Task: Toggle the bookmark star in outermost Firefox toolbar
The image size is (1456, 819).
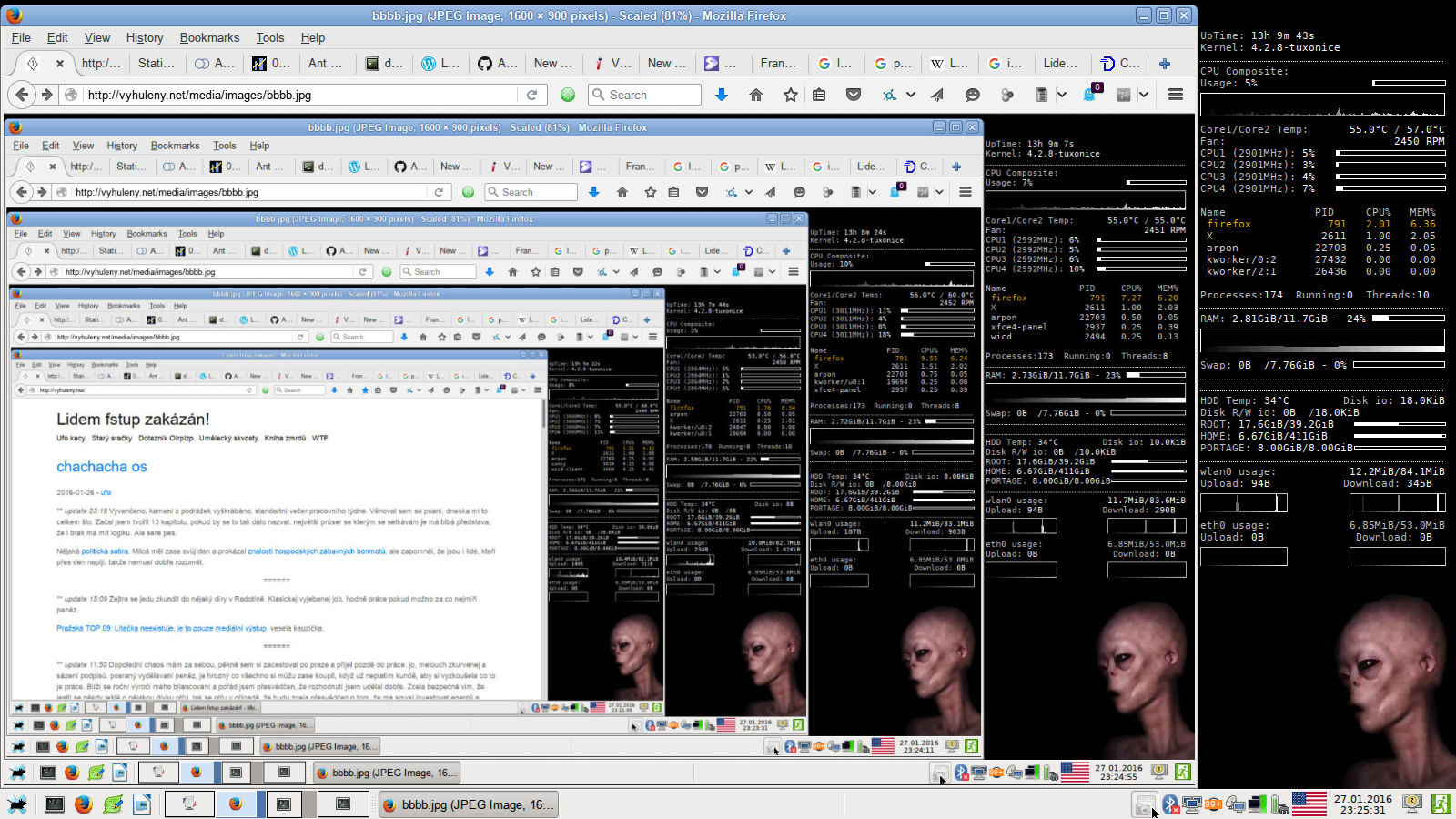Action: (790, 95)
